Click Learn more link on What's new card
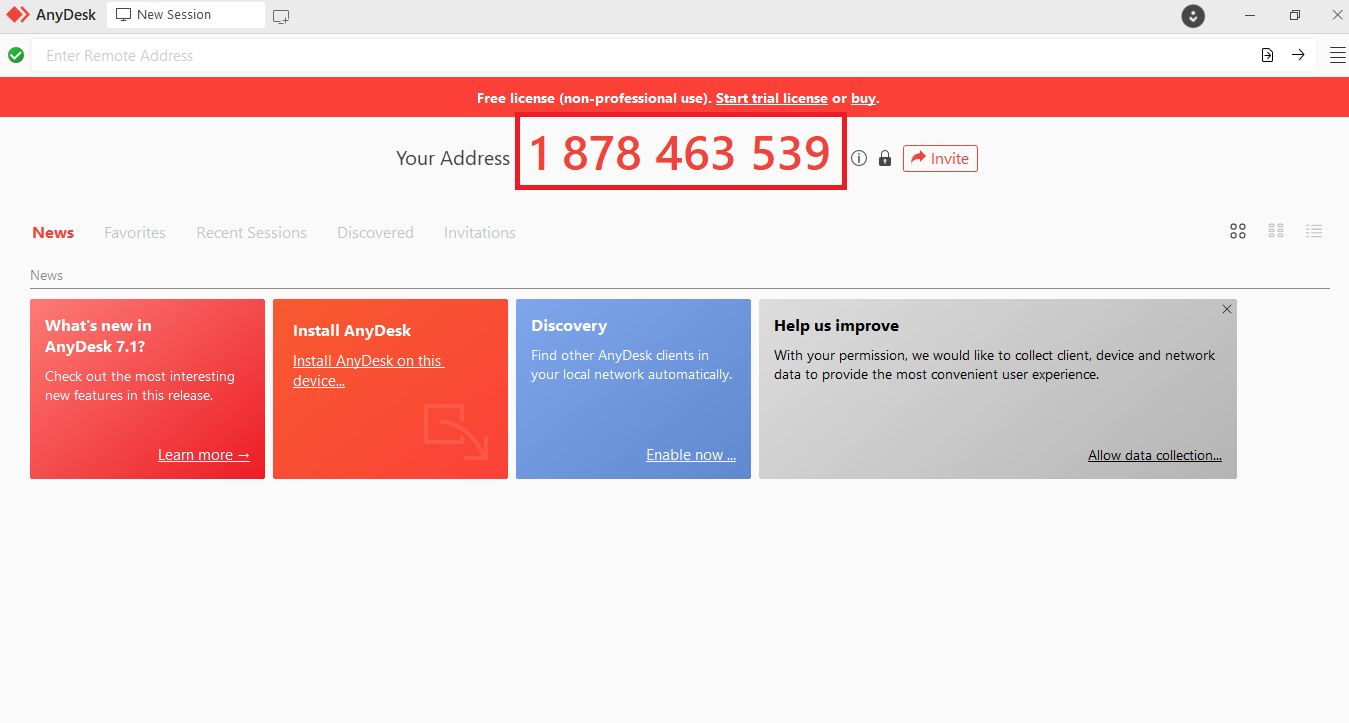This screenshot has height=723, width=1349. (204, 455)
